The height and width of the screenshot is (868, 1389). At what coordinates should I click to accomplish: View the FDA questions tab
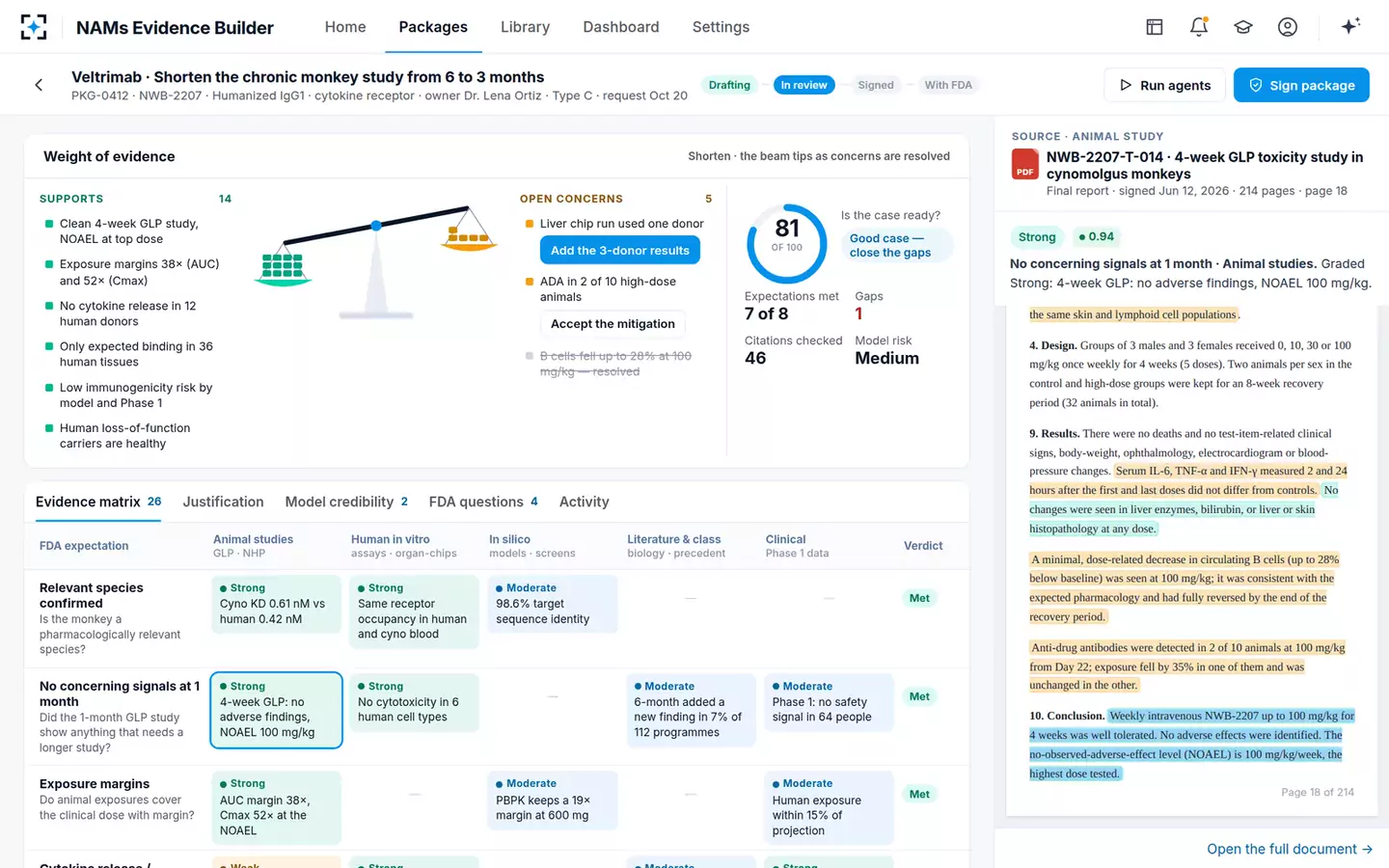point(483,502)
